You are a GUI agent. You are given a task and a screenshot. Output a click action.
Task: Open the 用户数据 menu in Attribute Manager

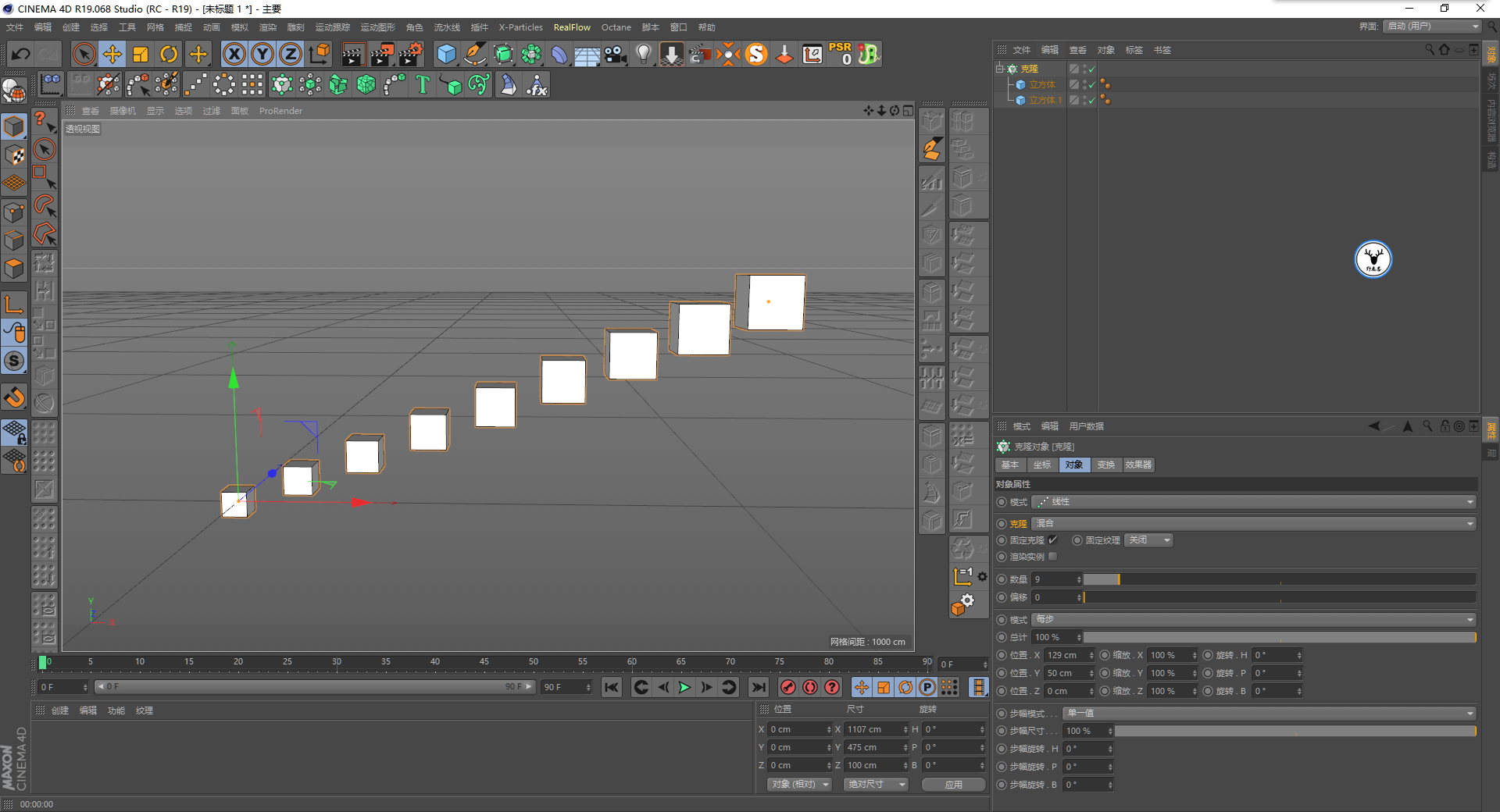1086,426
